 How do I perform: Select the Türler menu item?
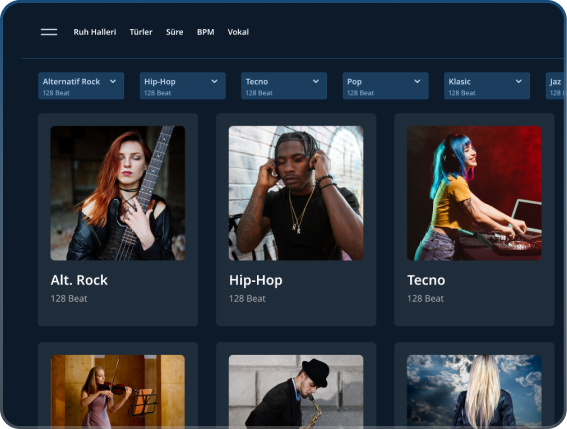pyautogui.click(x=141, y=32)
